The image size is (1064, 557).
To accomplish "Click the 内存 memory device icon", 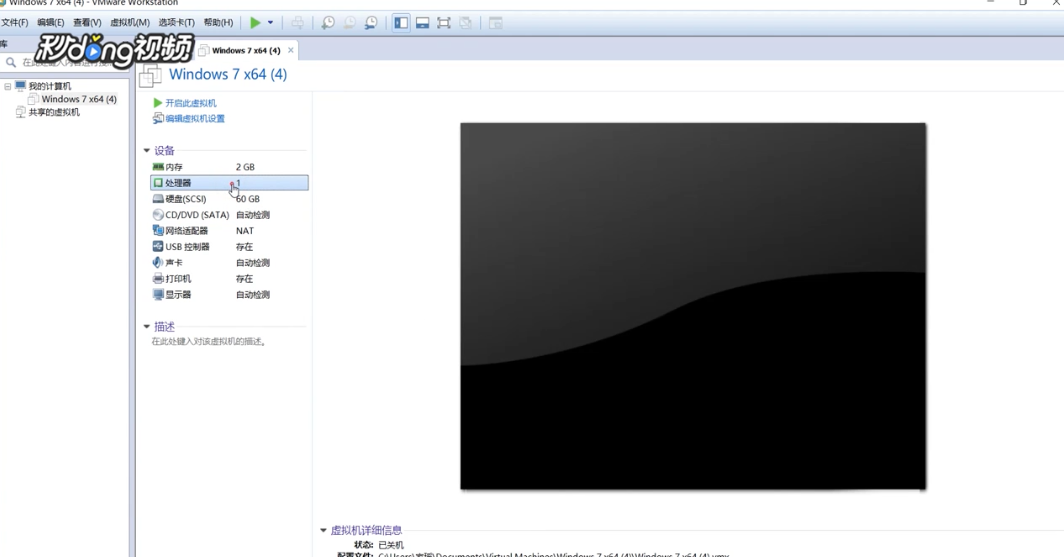I will (x=158, y=167).
